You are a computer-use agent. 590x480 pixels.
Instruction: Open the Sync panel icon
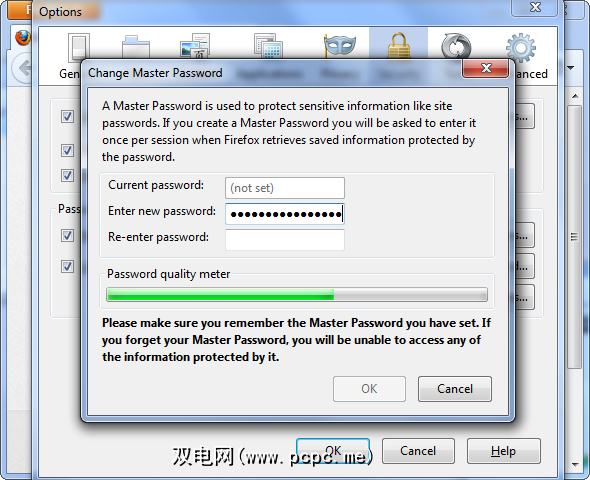pos(456,47)
